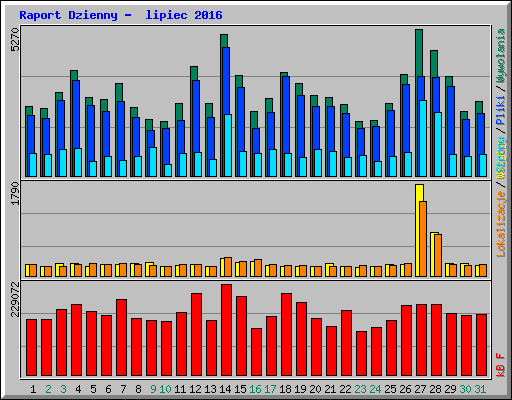
Task: Click day label 1 on the x-axis
Action: click(x=33, y=389)
